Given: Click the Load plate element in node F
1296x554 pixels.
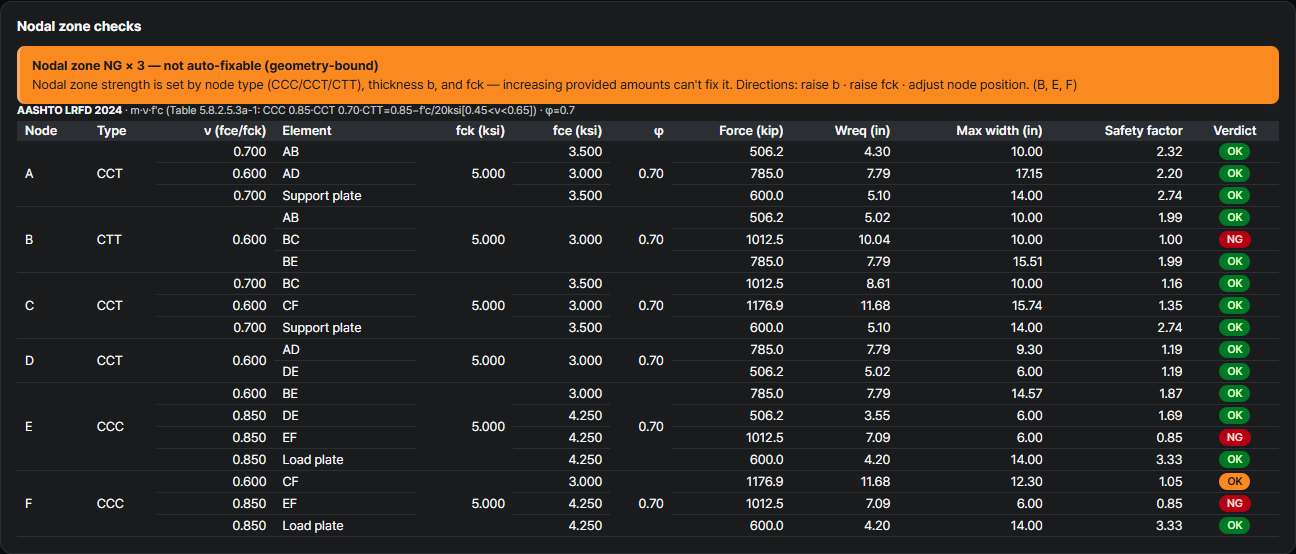Looking at the screenshot, I should point(313,526).
